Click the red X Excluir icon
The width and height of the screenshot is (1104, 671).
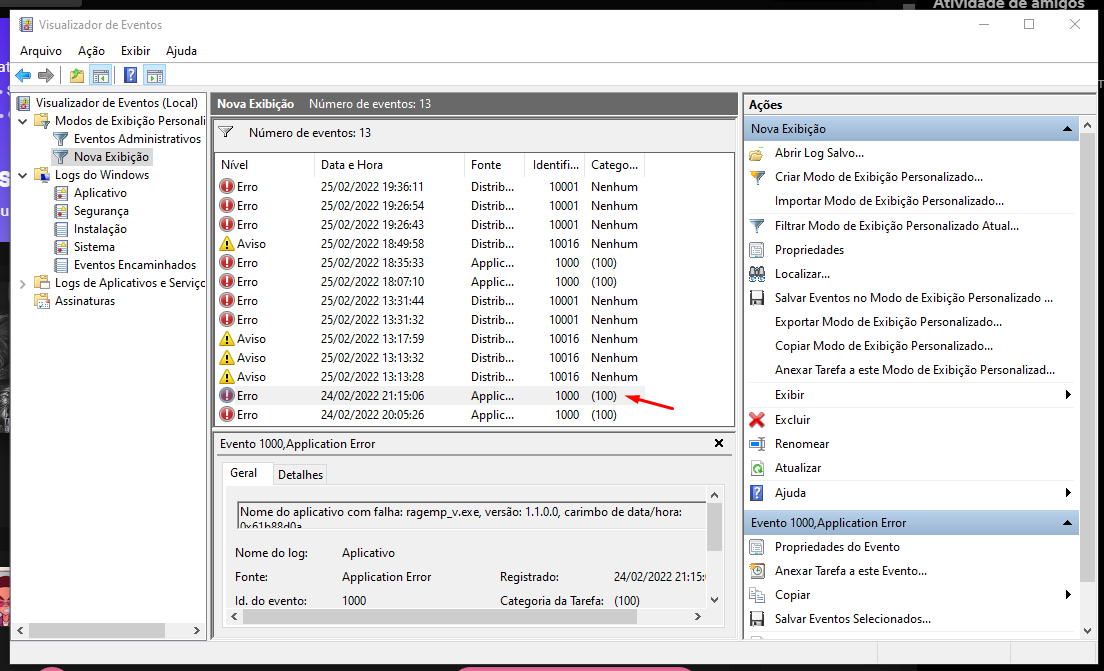pyautogui.click(x=757, y=420)
